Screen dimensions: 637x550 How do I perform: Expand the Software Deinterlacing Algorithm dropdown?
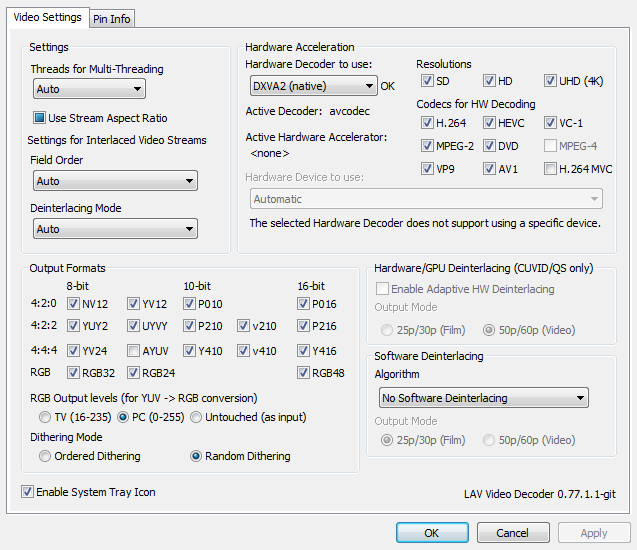(481, 398)
